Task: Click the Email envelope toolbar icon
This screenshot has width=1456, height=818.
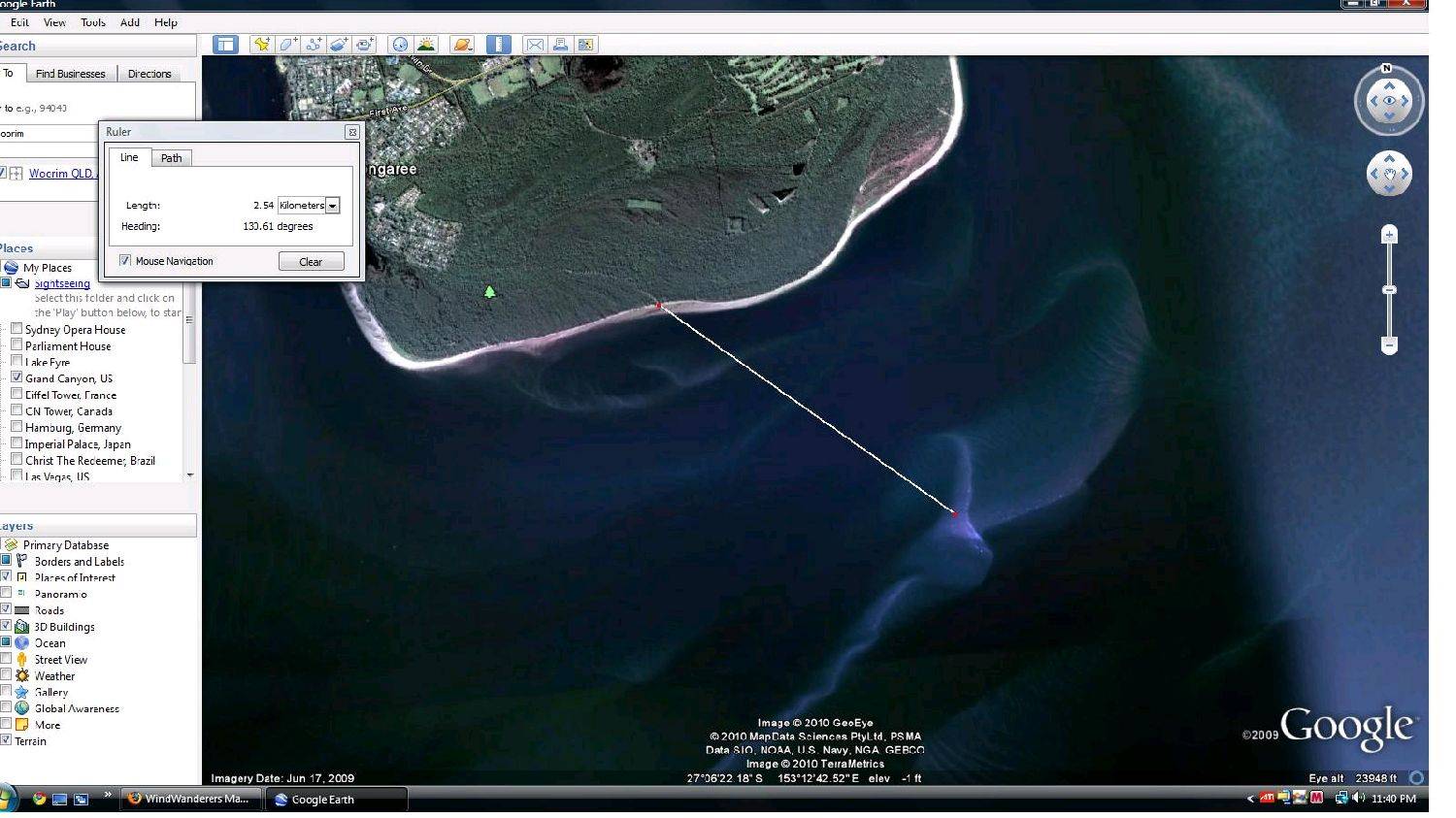Action: click(x=534, y=45)
